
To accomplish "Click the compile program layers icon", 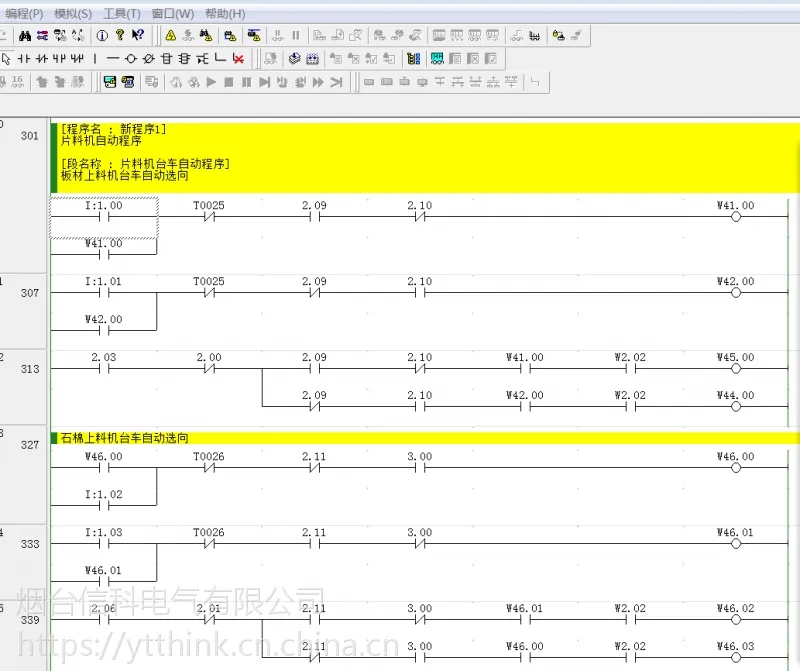I will (x=294, y=59).
